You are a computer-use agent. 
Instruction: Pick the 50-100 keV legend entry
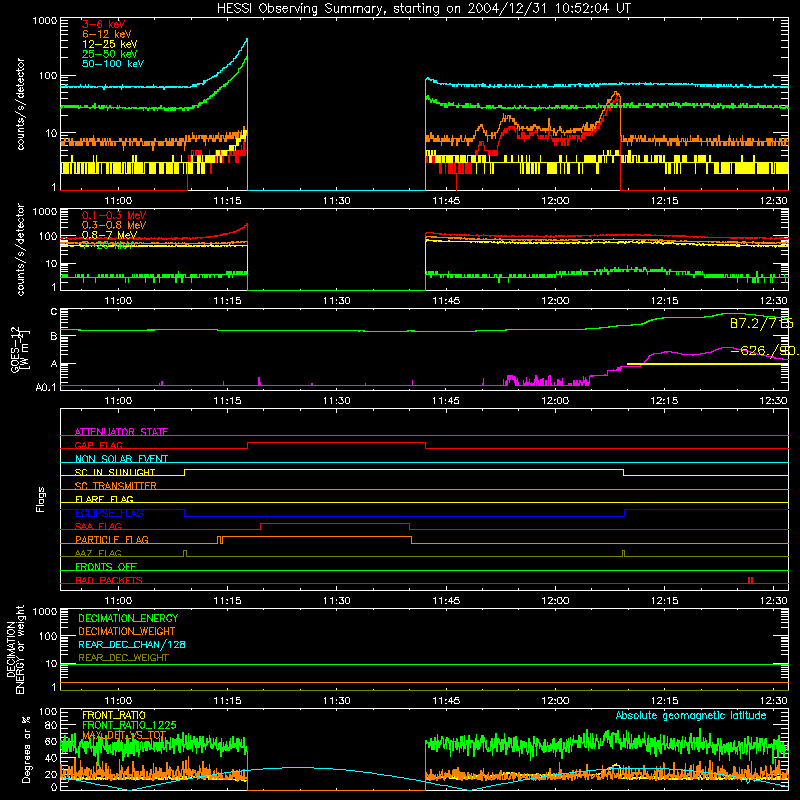point(113,64)
